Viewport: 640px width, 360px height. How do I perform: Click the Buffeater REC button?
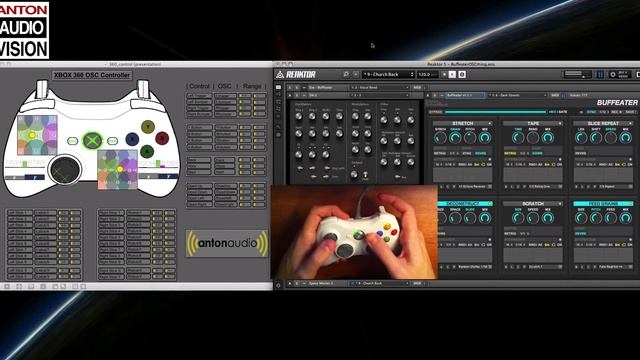(x=616, y=112)
